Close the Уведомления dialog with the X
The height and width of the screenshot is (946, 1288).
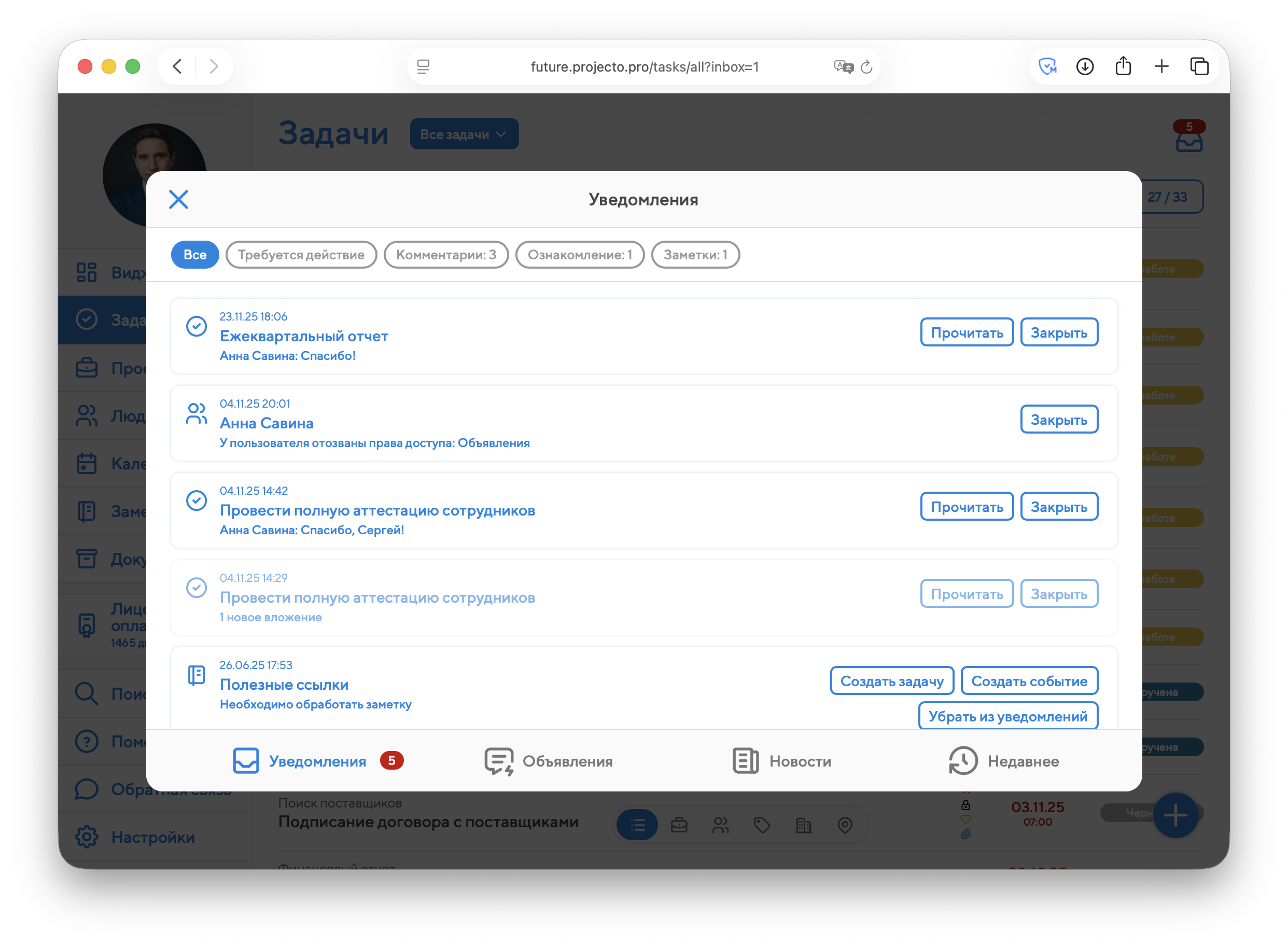tap(178, 199)
